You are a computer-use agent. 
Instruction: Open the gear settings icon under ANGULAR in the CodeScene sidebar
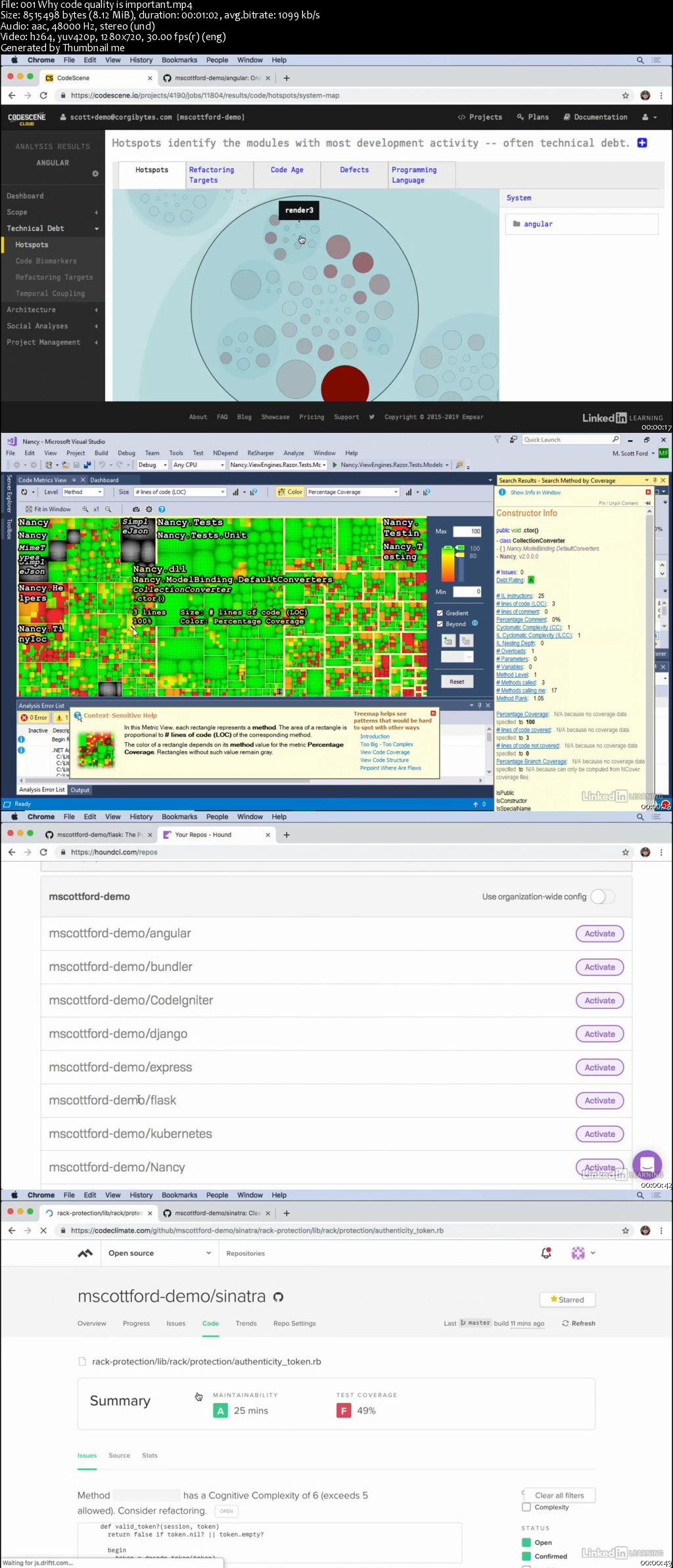pyautogui.click(x=95, y=173)
